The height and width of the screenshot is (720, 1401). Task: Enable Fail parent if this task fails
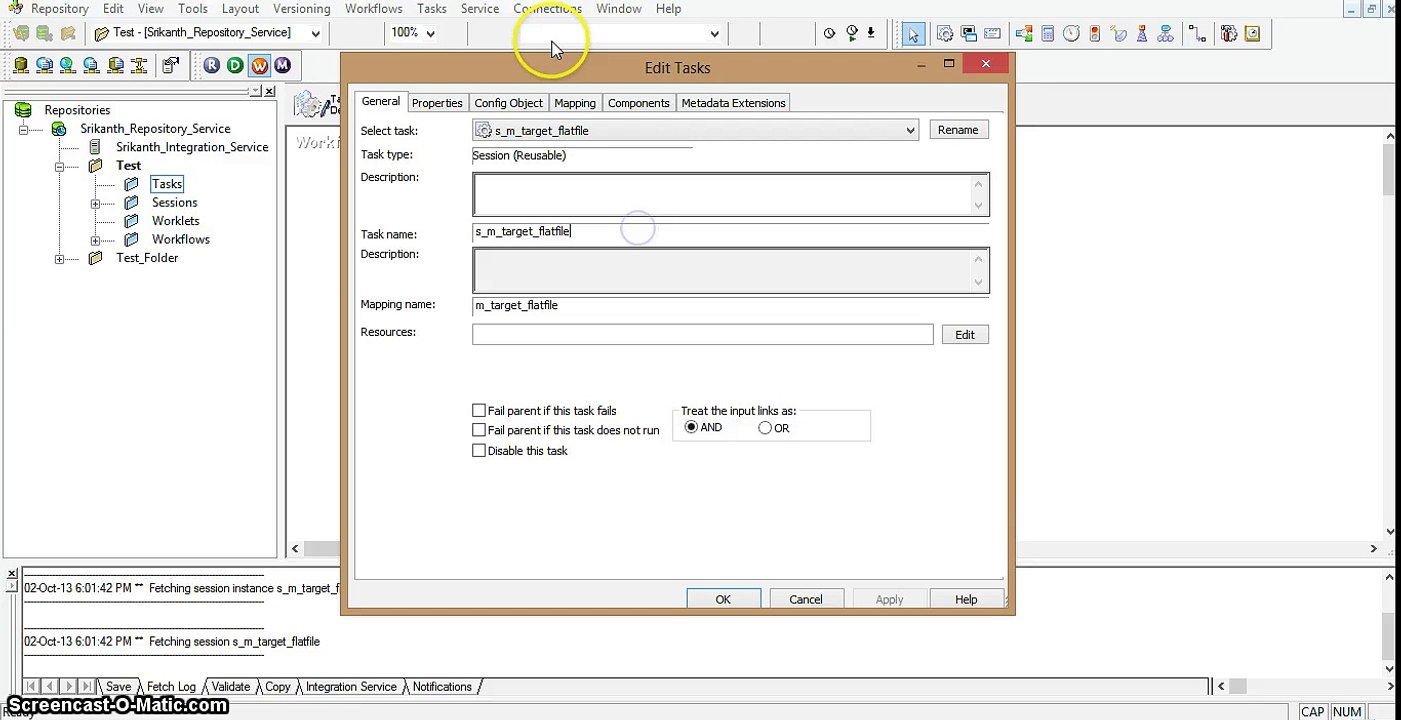(479, 411)
